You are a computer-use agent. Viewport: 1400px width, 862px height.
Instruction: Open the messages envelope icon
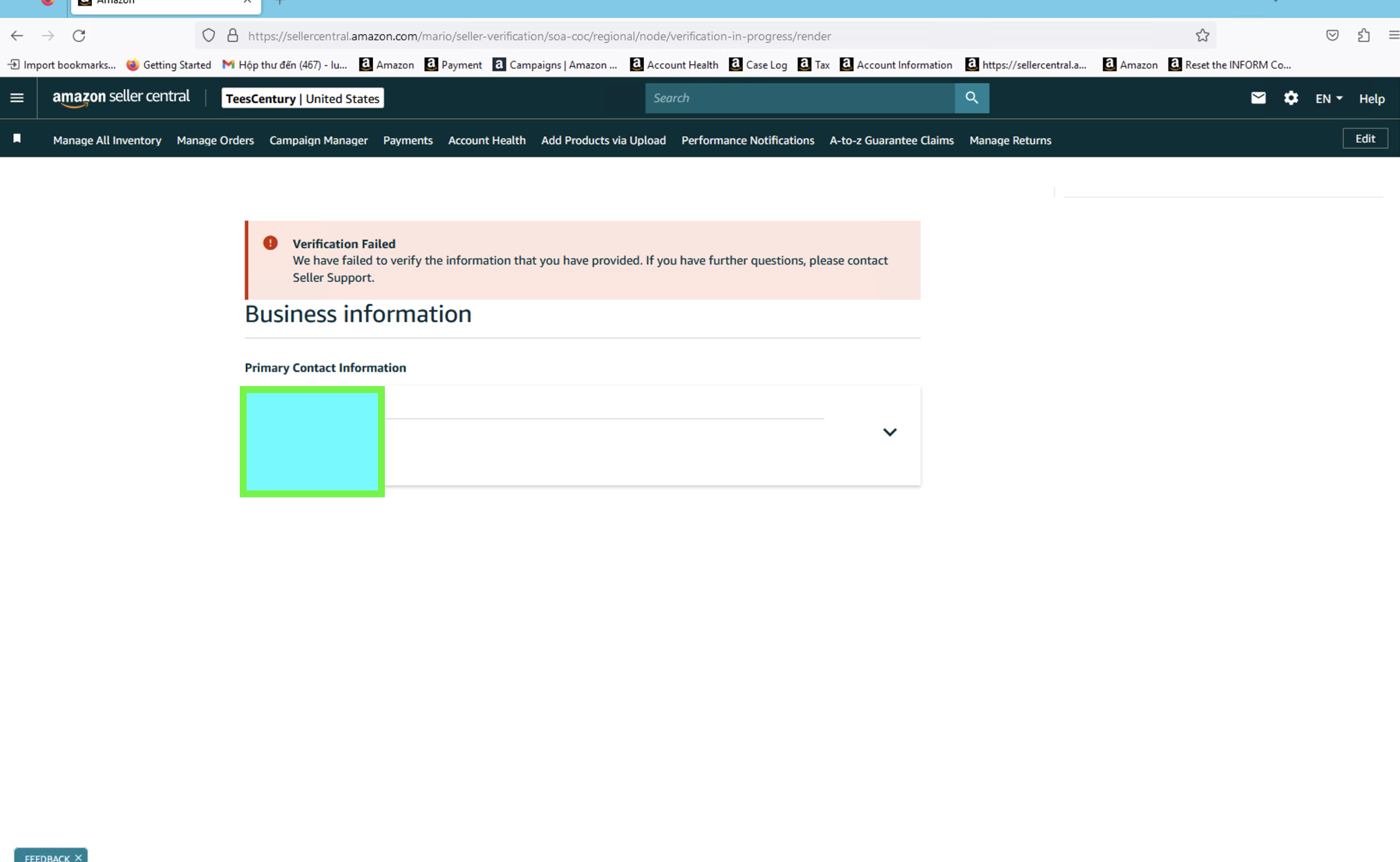coord(1258,98)
